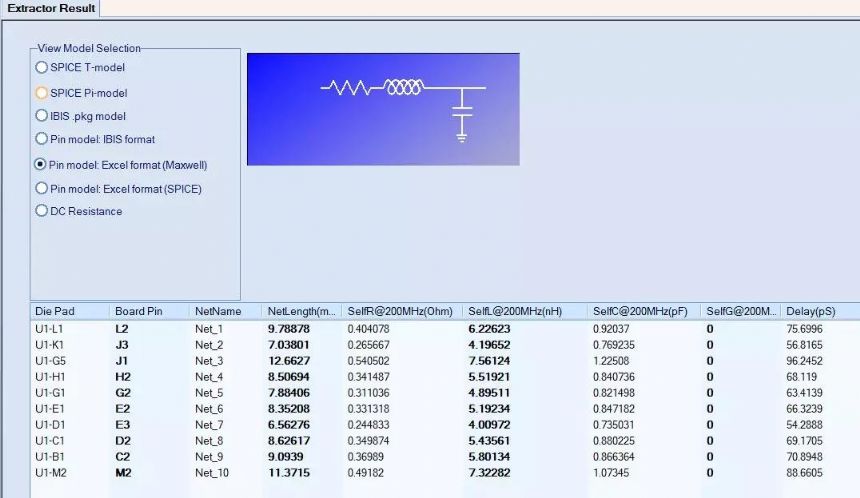
Task: Choose Pin model: Excel format (SPICE)
Action: pos(41,188)
